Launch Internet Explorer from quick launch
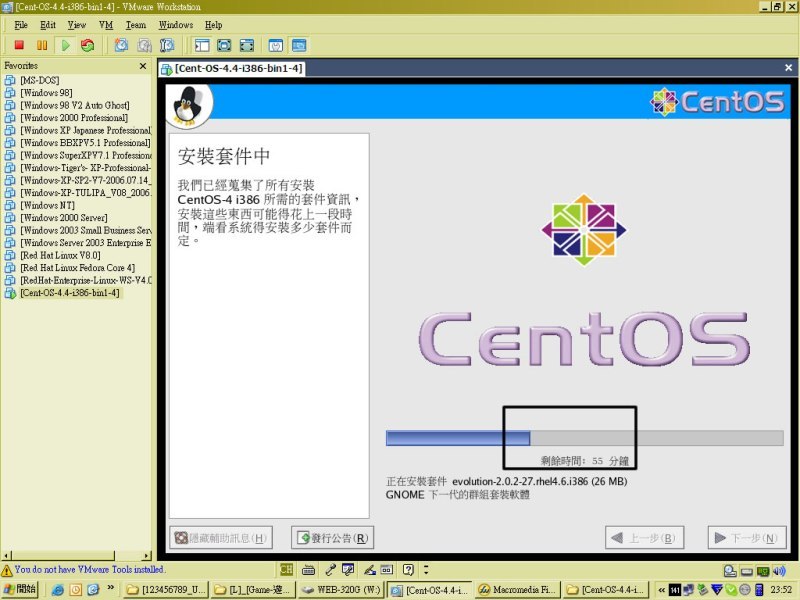The image size is (800, 600). tap(58, 590)
